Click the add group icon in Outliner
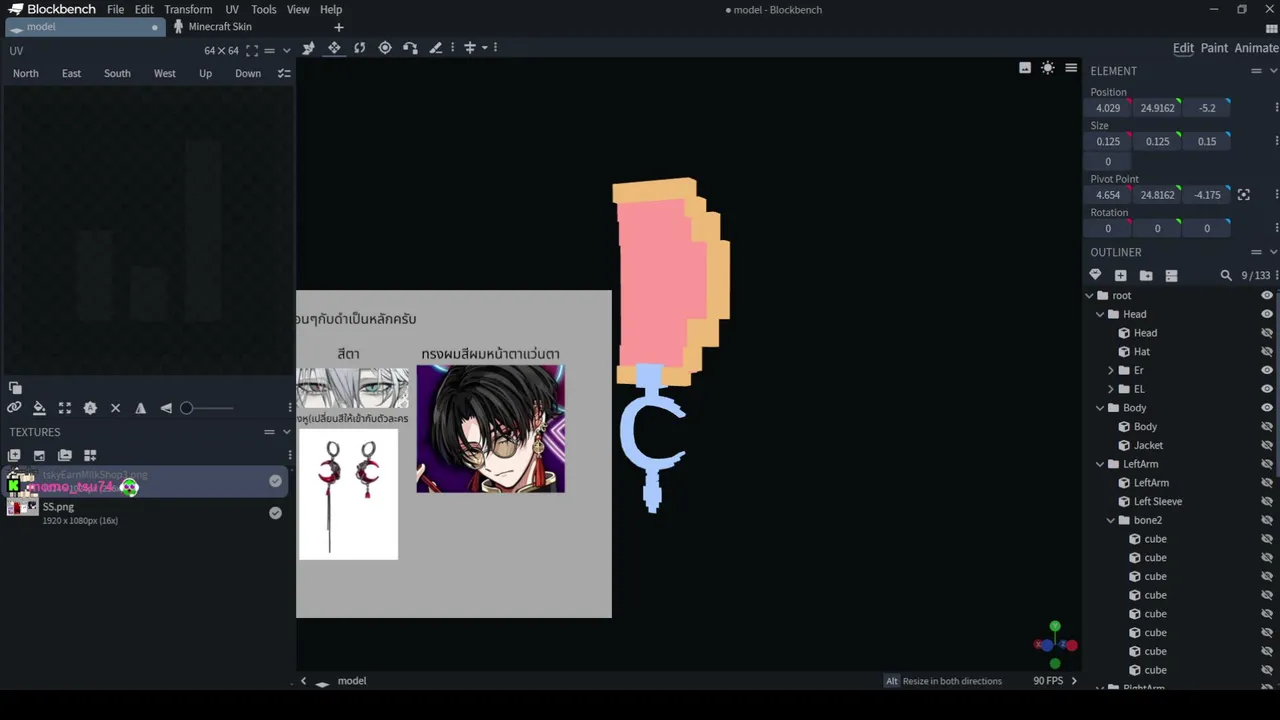 click(x=1146, y=276)
